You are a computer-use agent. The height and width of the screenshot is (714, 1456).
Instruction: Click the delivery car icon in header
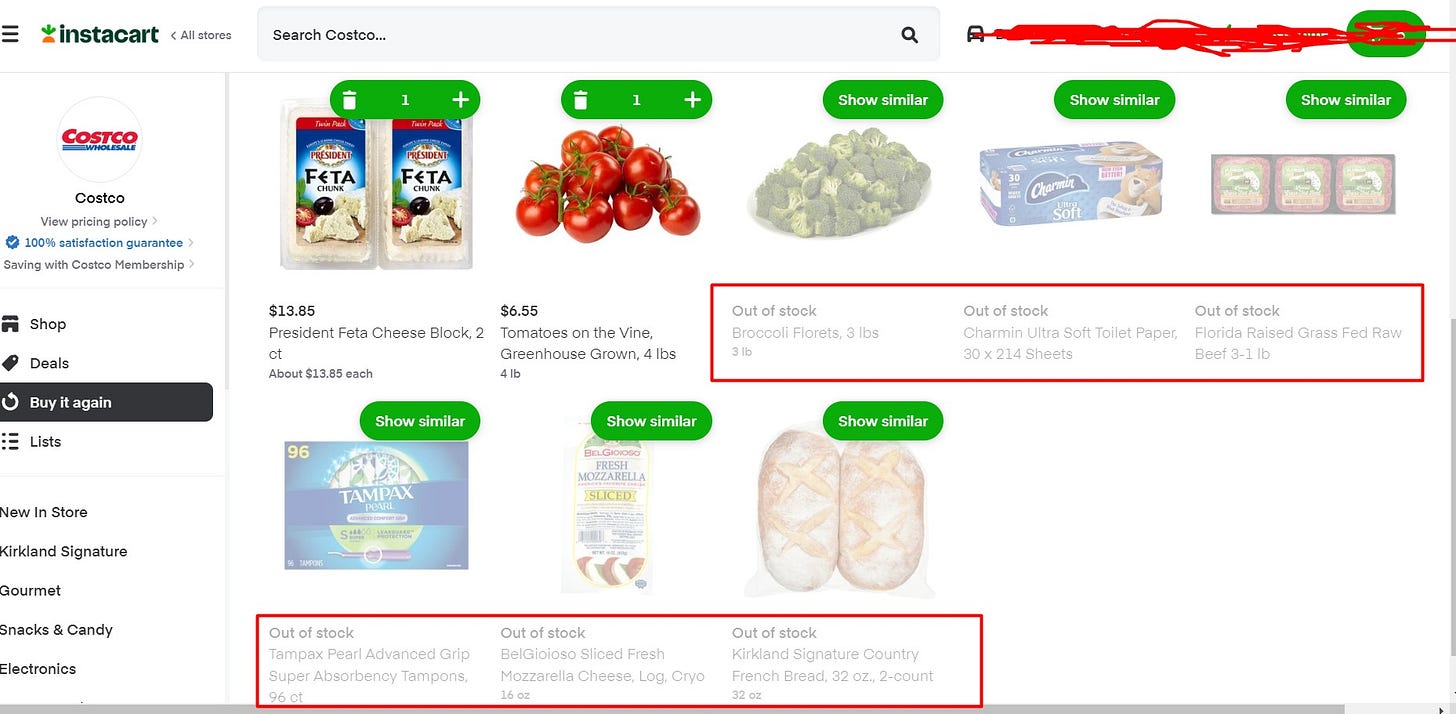(x=975, y=34)
